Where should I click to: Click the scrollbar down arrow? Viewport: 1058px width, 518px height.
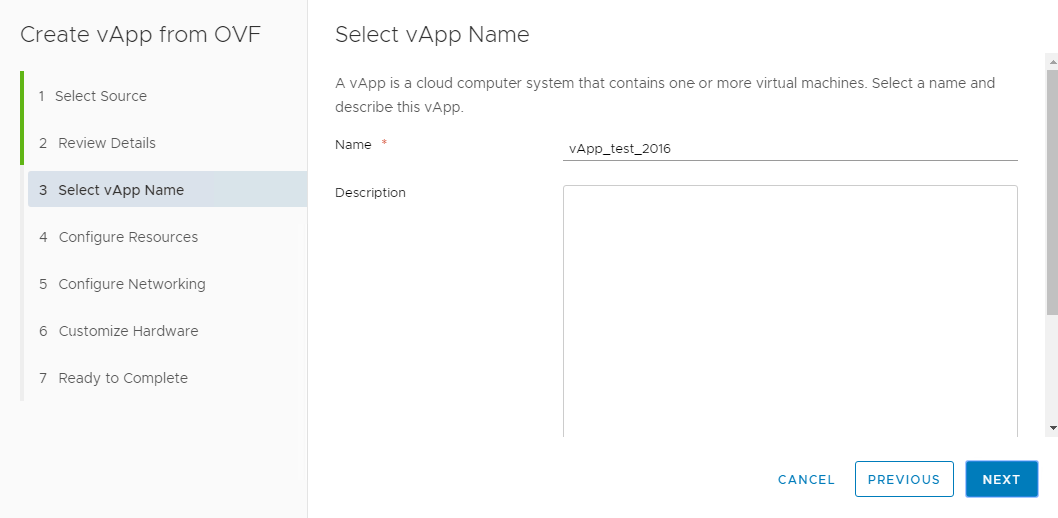1052,428
